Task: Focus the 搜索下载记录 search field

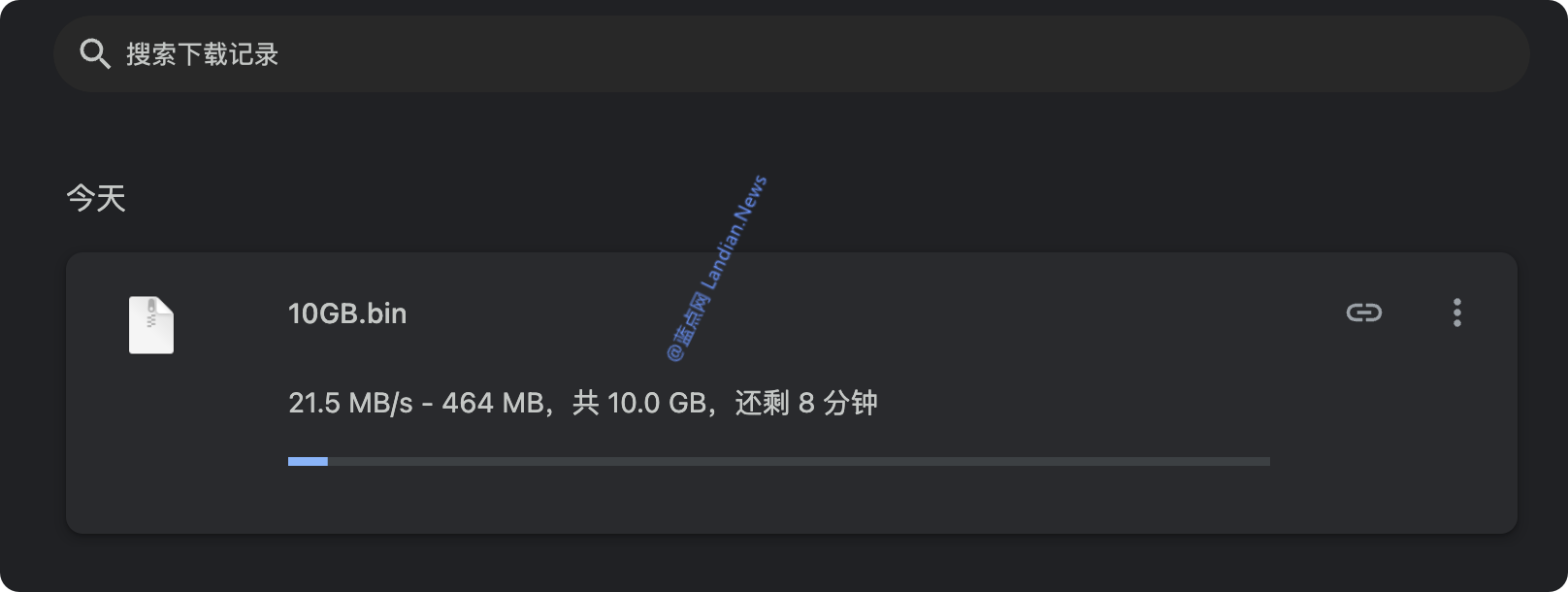Action: coord(792,53)
